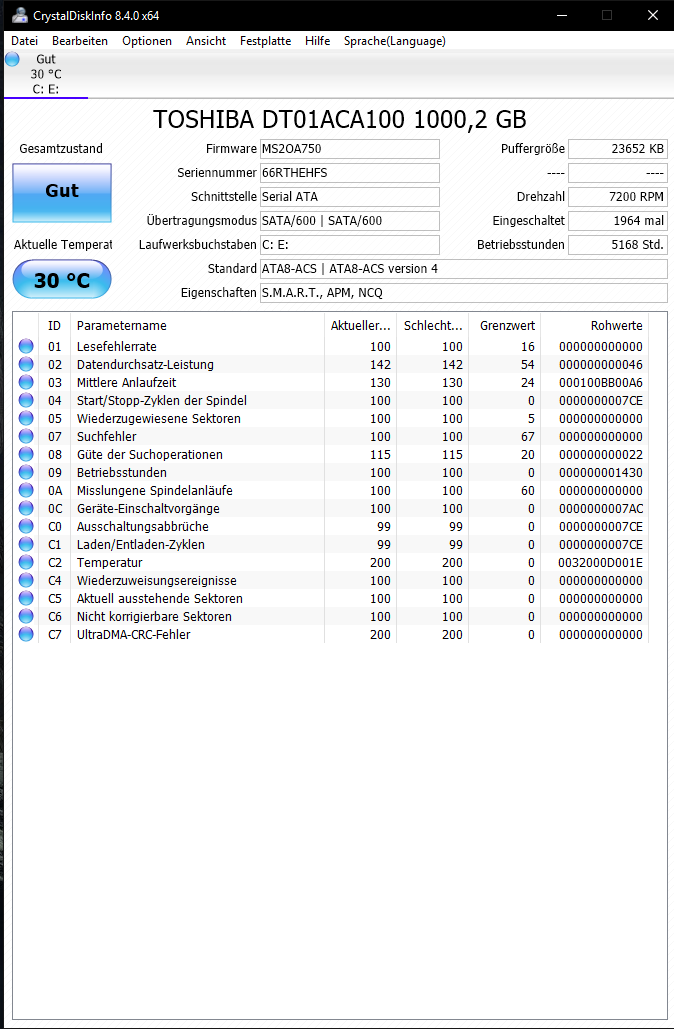The height and width of the screenshot is (1029, 674).
Task: Click Grenzwert 54 in Datendurchsatz-Leistung row
Action: pyautogui.click(x=528, y=364)
